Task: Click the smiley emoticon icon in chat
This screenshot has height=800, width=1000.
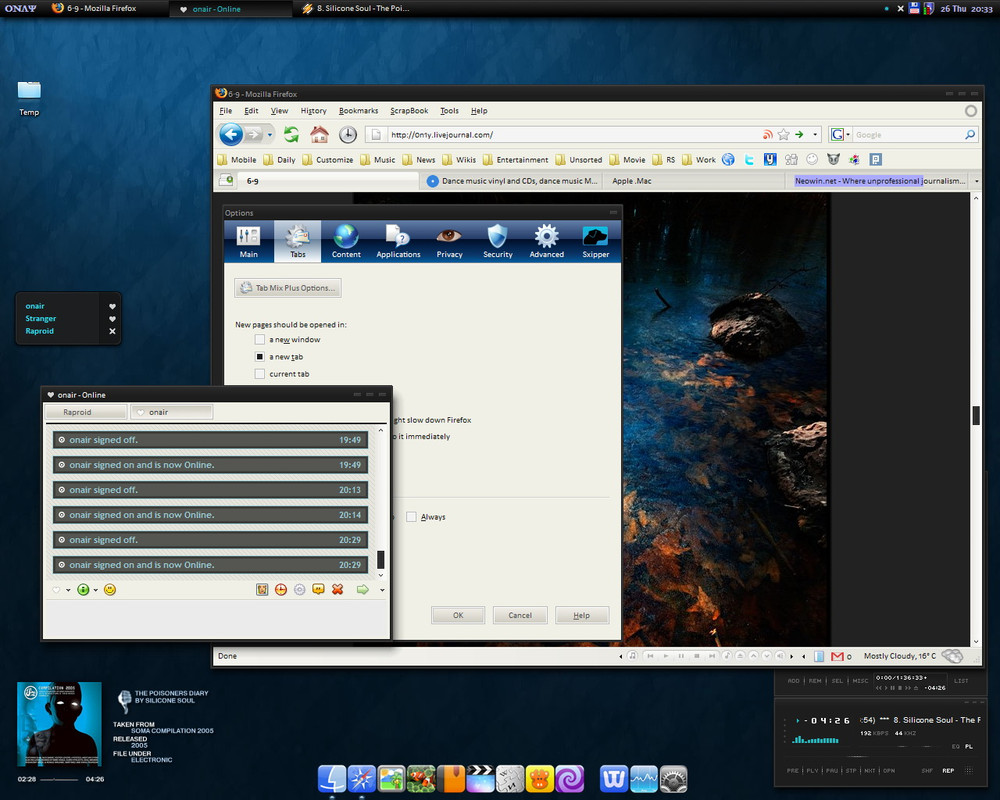Action: [110, 590]
